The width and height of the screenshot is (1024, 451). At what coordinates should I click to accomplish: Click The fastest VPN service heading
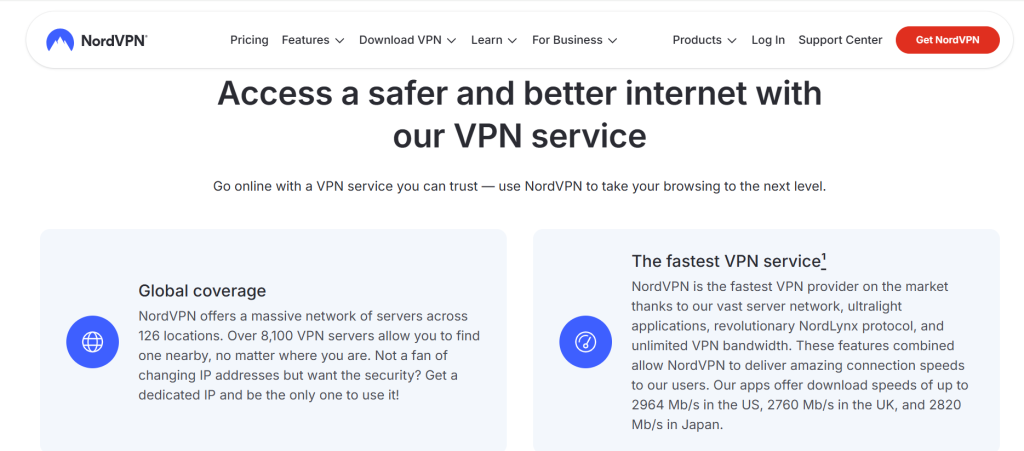[x=726, y=261]
